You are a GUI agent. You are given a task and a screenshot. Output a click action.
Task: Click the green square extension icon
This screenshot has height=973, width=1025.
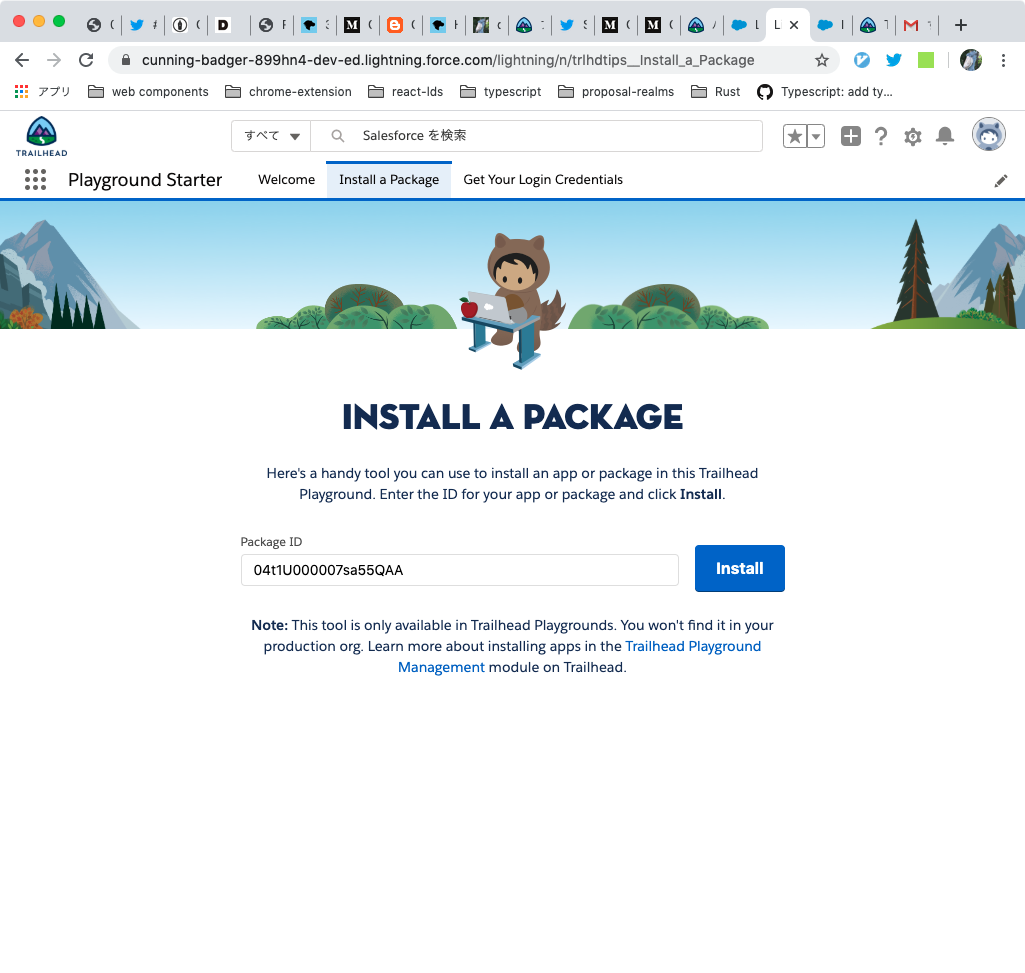pyautogui.click(x=926, y=60)
